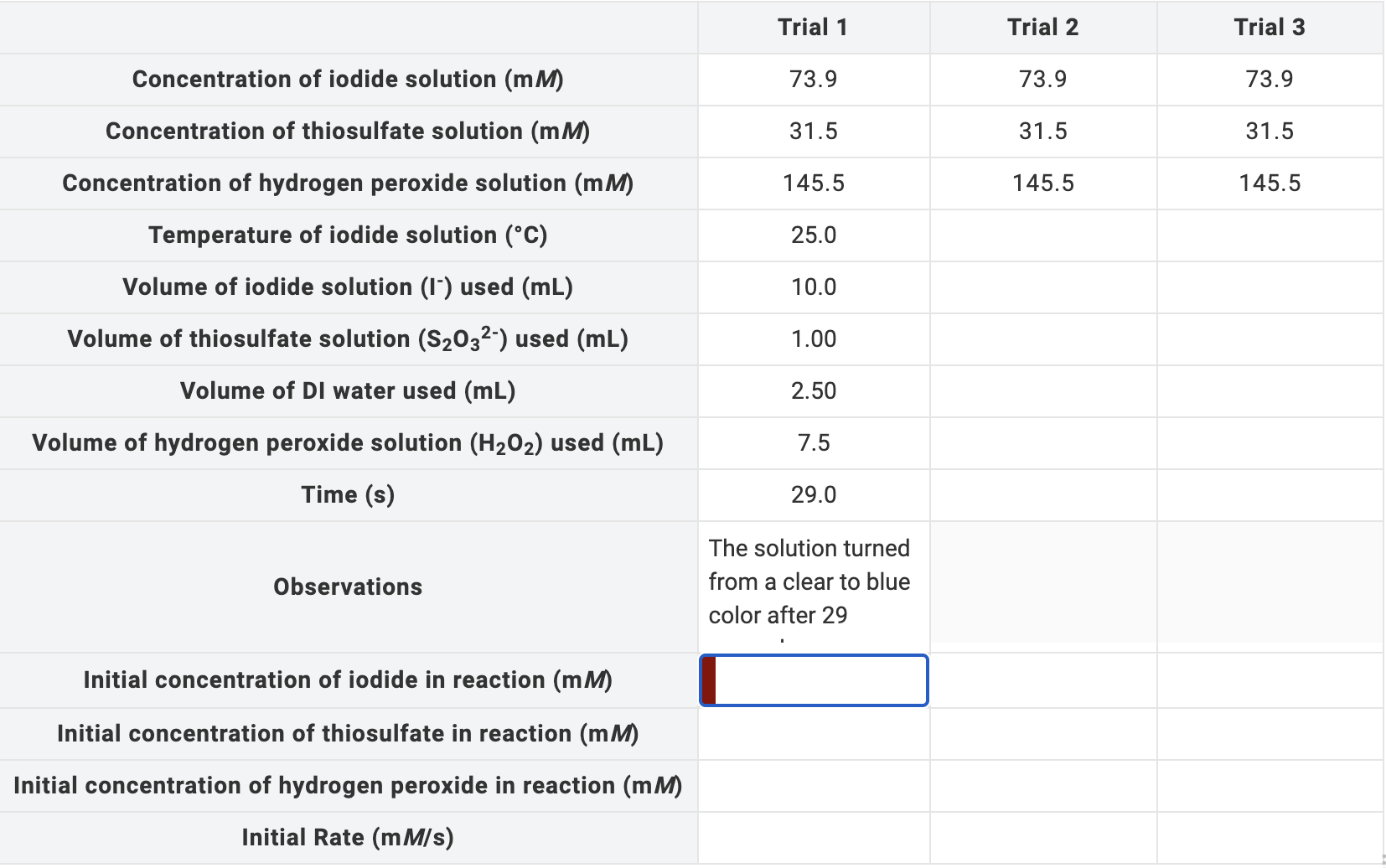Select the Temperature cell for Trial 3
The width and height of the screenshot is (1386, 868).
1269,235
